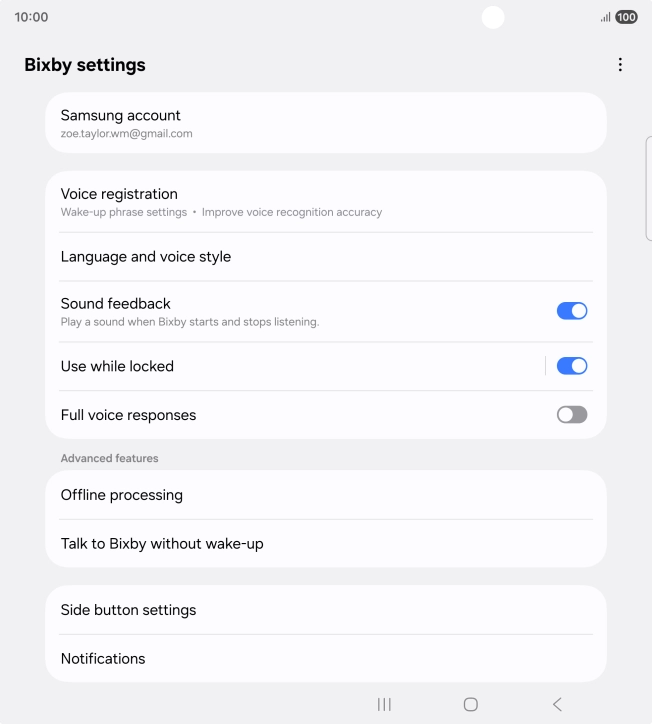The height and width of the screenshot is (724, 652).
Task: Open Side button settings
Action: (x=326, y=610)
